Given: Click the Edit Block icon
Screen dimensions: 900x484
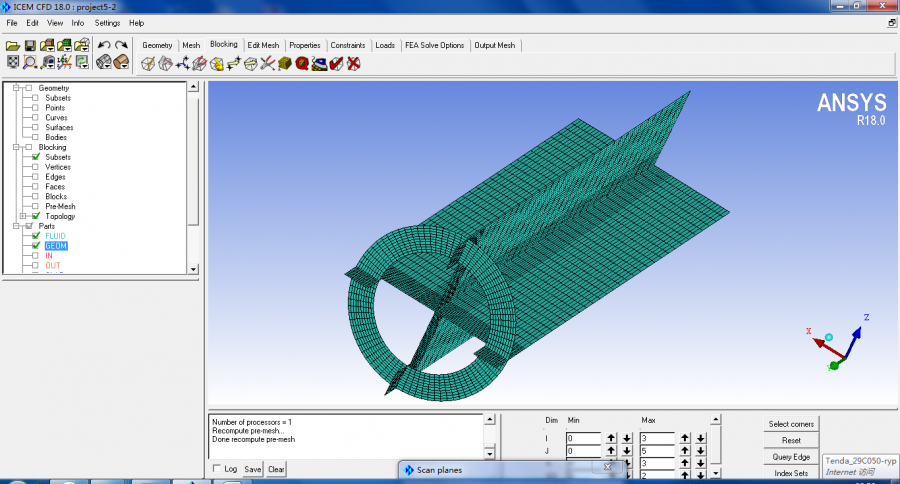Looking at the screenshot, I should pos(199,64).
